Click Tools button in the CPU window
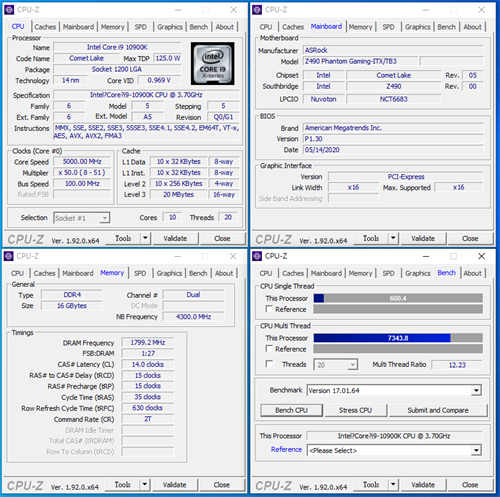This screenshot has height=497, width=500. [123, 238]
